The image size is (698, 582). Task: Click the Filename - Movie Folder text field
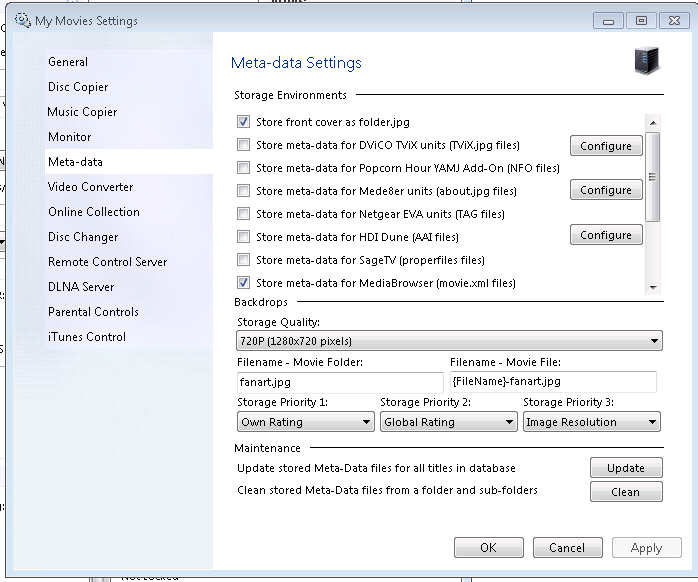coord(339,382)
